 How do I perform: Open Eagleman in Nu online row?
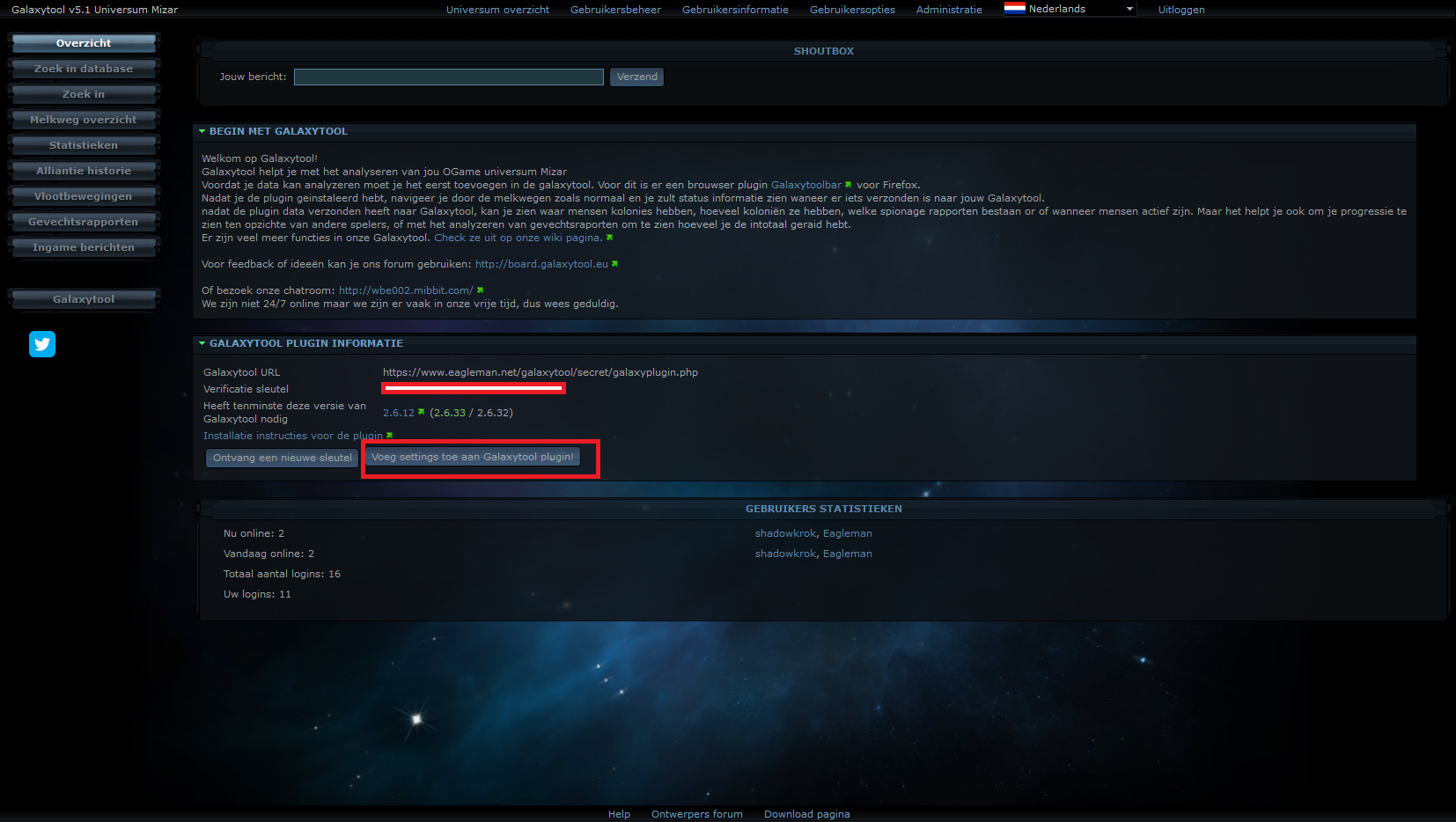pyautogui.click(x=848, y=533)
